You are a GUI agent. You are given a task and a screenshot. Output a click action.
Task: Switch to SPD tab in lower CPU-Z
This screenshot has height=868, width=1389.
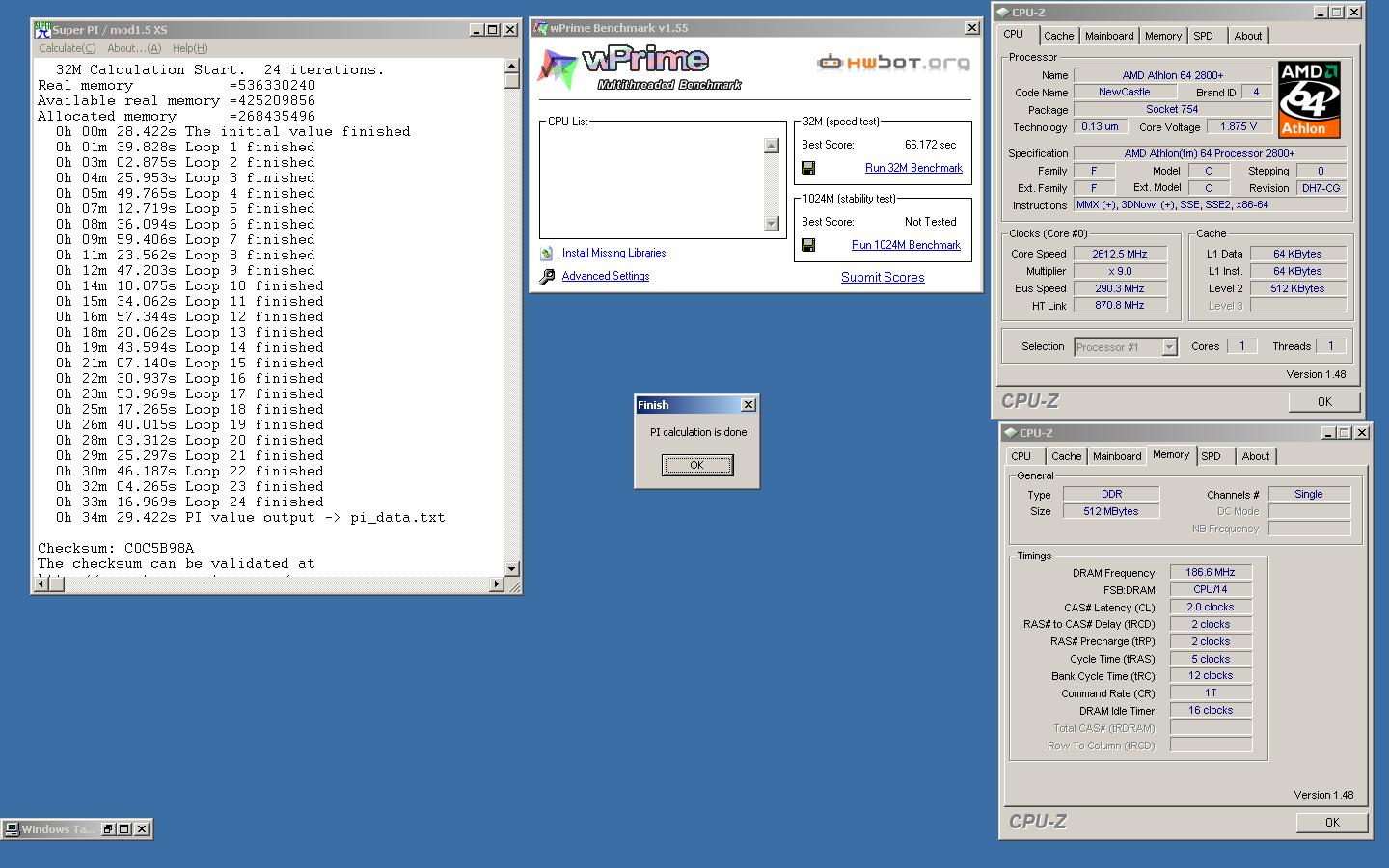coord(1211,456)
